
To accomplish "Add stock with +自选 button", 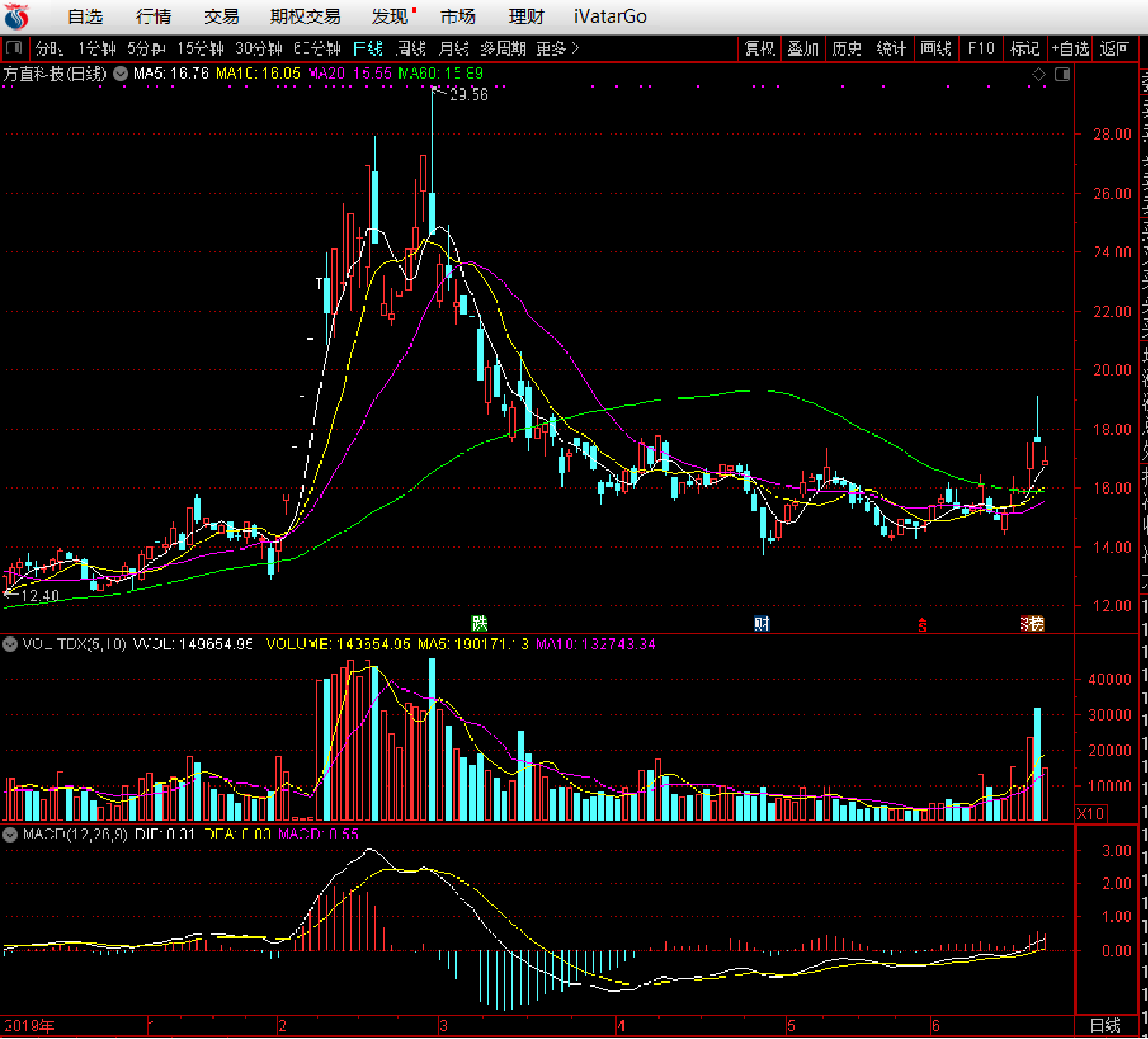I will 1070,49.
